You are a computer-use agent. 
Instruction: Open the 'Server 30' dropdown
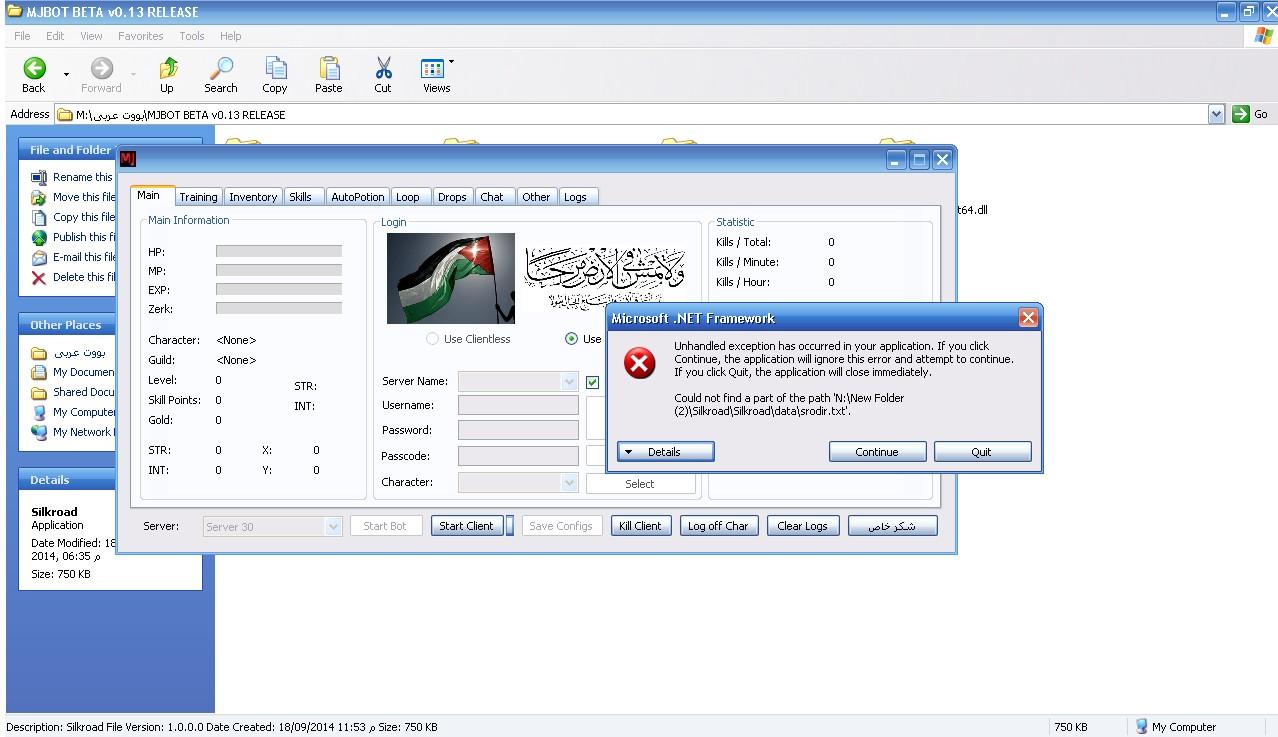[x=333, y=526]
